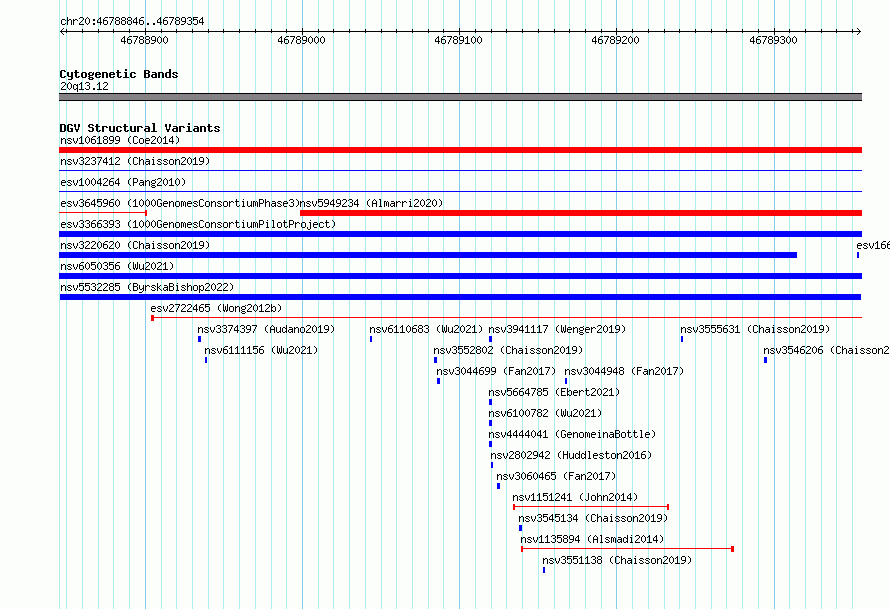Click the nsv1135894 red interval line
The height and width of the screenshot is (609, 890).
(627, 549)
